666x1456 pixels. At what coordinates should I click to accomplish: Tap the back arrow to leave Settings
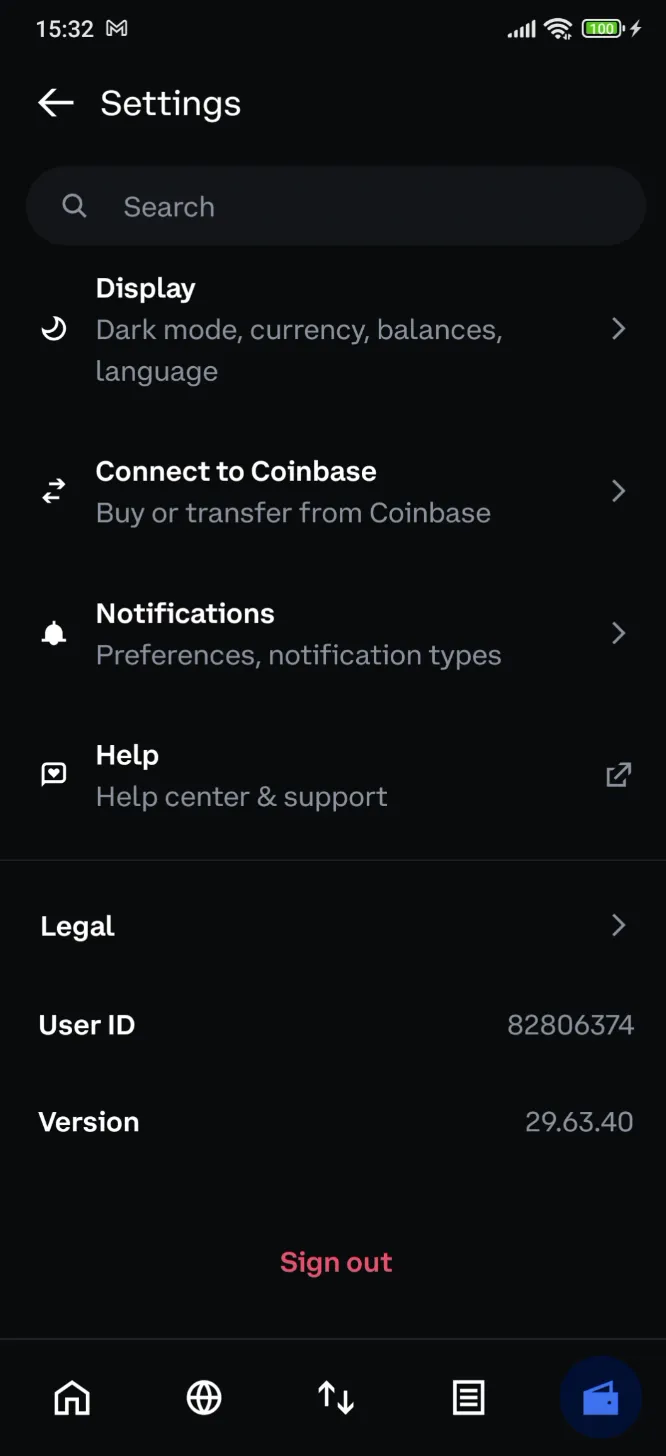55,102
